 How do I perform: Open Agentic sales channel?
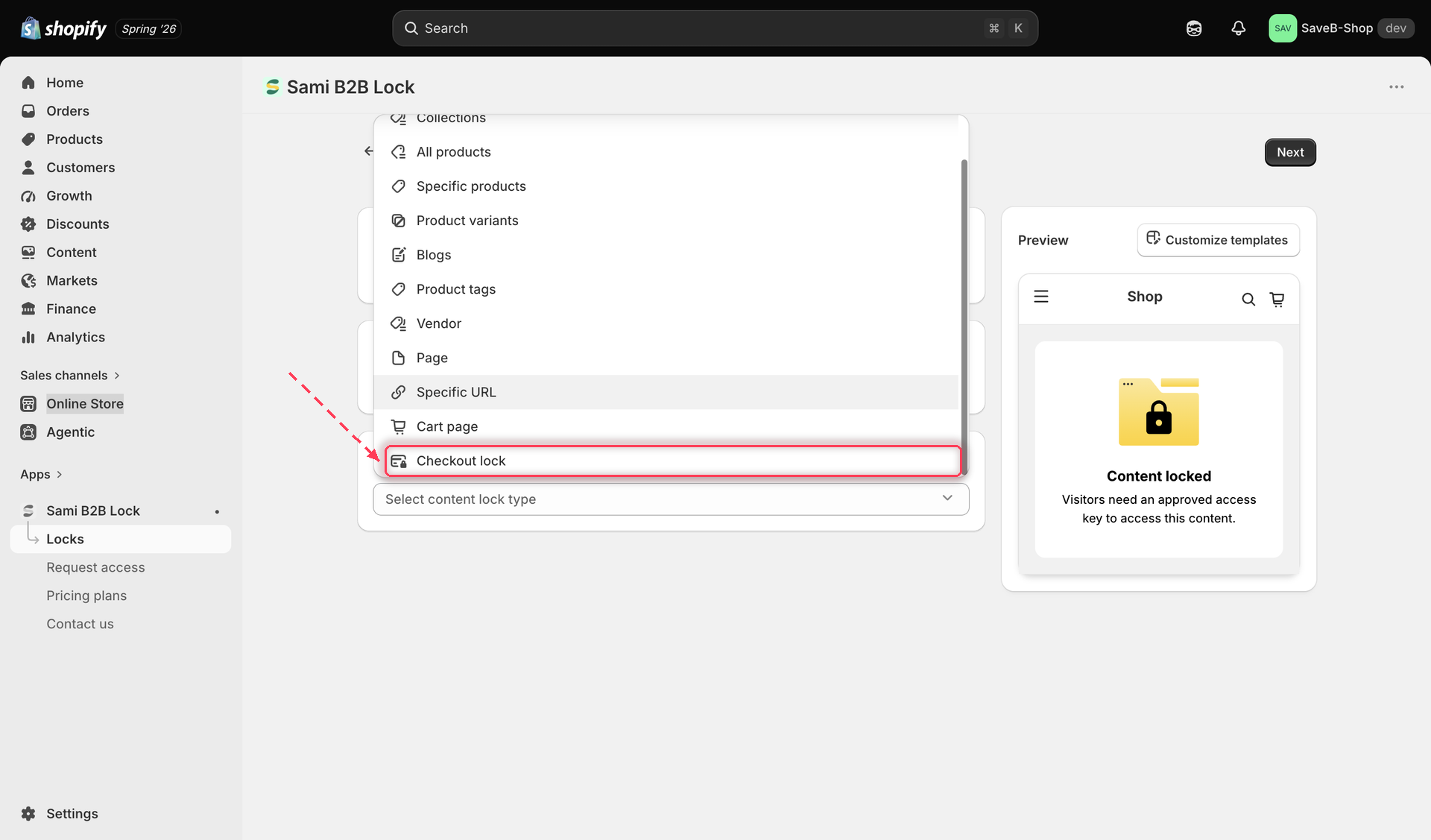(x=70, y=432)
